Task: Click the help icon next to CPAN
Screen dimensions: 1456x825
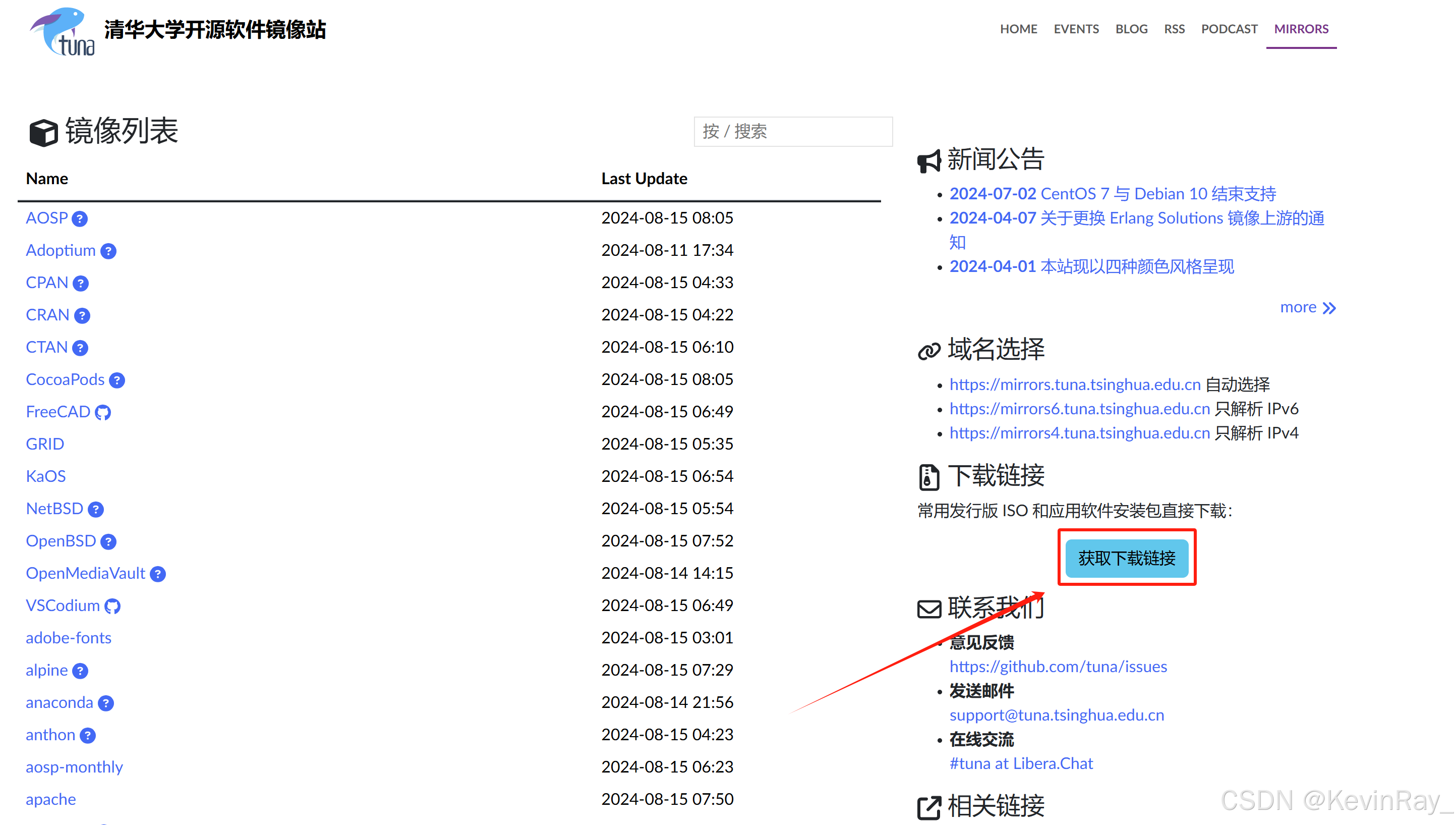Action: (80, 283)
